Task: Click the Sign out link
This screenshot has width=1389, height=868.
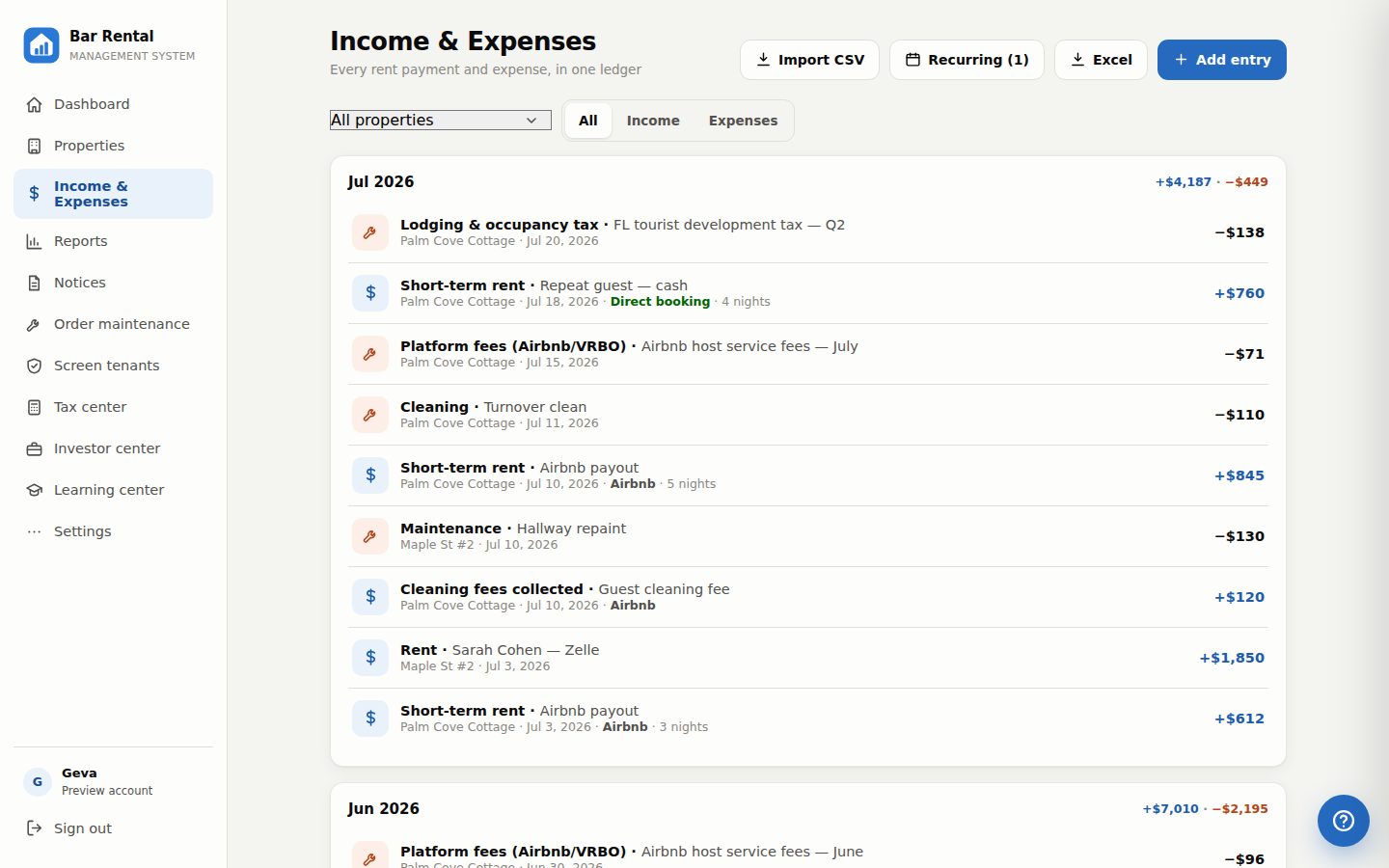Action: (113, 828)
